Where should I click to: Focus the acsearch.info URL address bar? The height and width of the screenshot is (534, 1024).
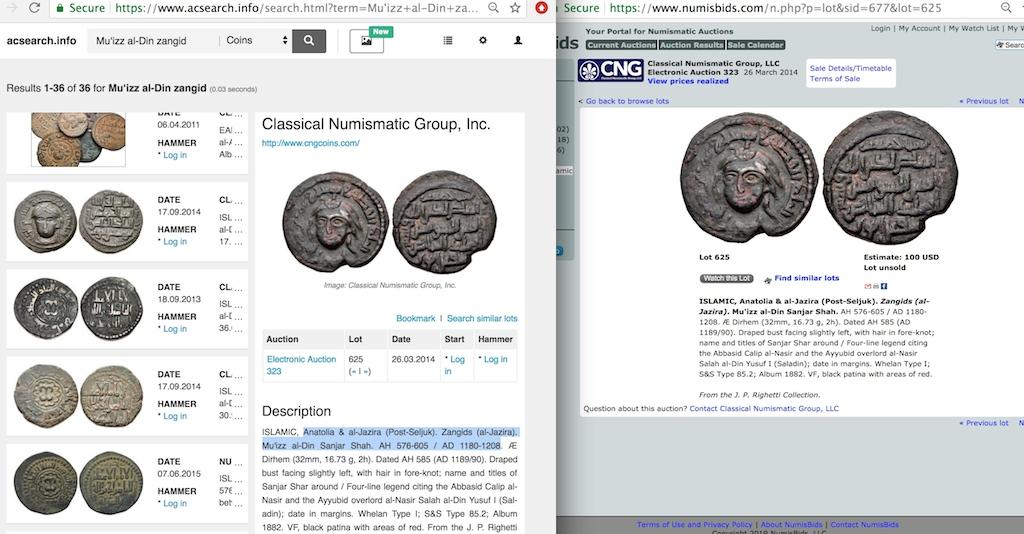click(x=296, y=8)
